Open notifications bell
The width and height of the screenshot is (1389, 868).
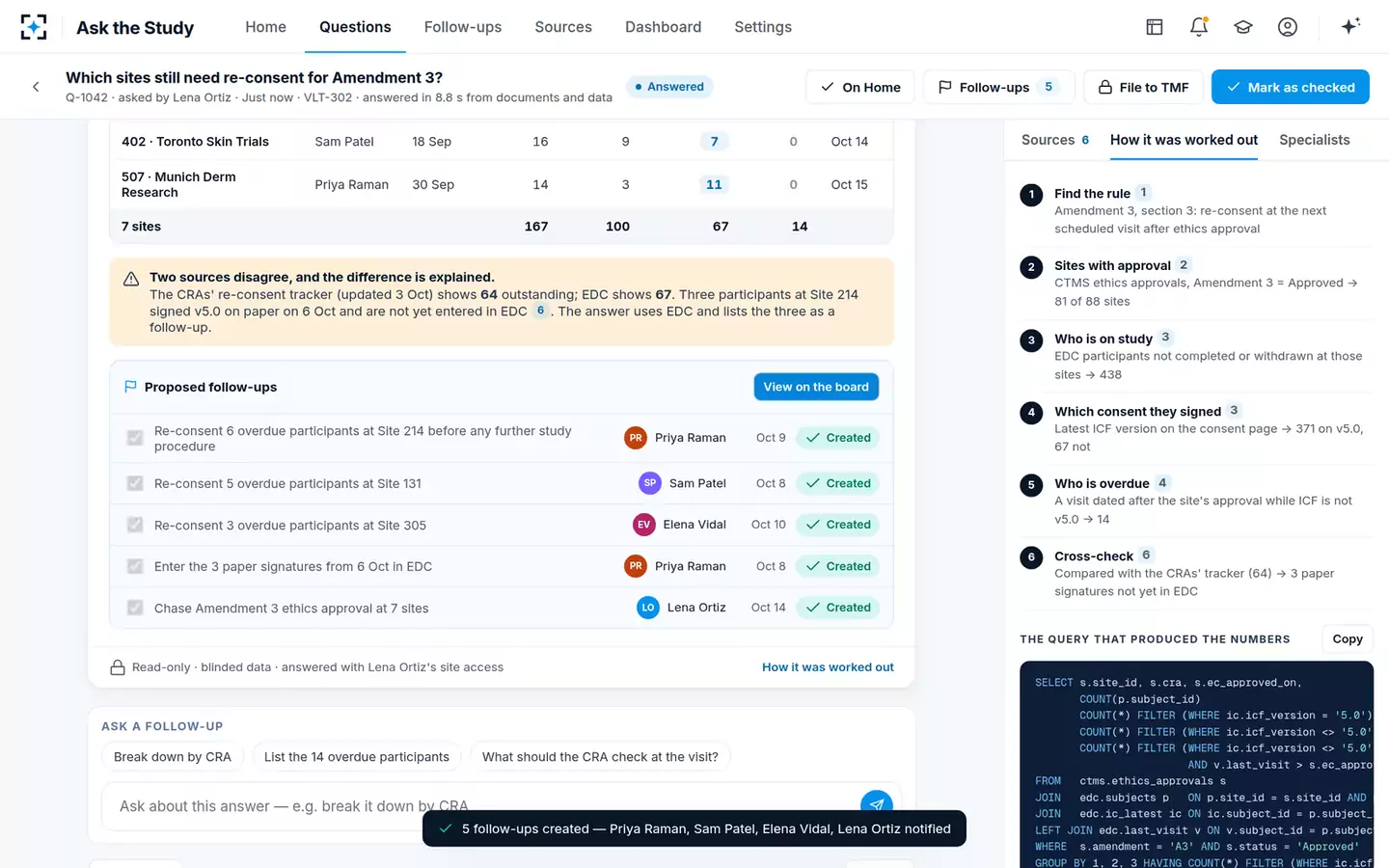click(1199, 27)
